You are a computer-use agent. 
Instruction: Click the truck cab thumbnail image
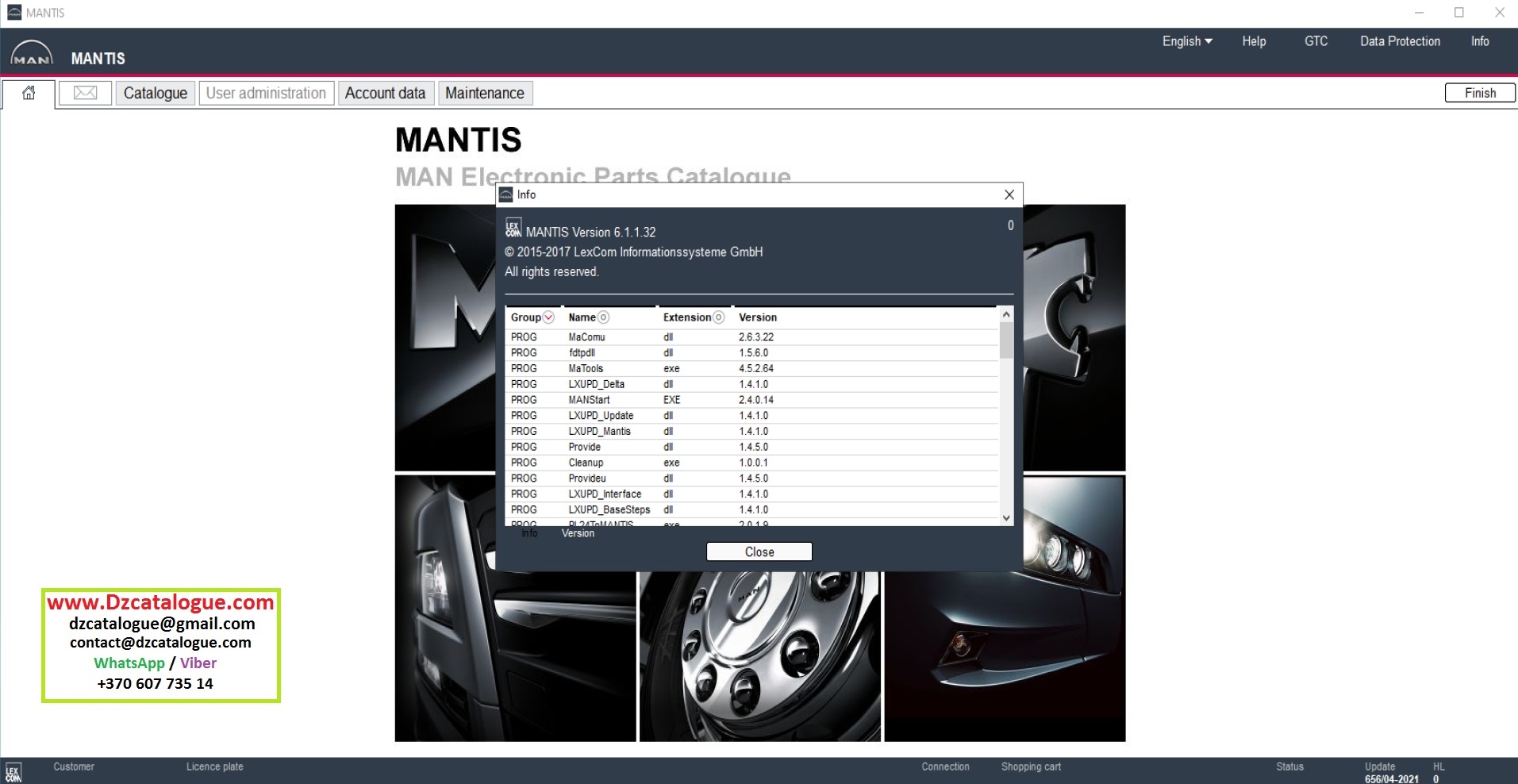point(515,609)
